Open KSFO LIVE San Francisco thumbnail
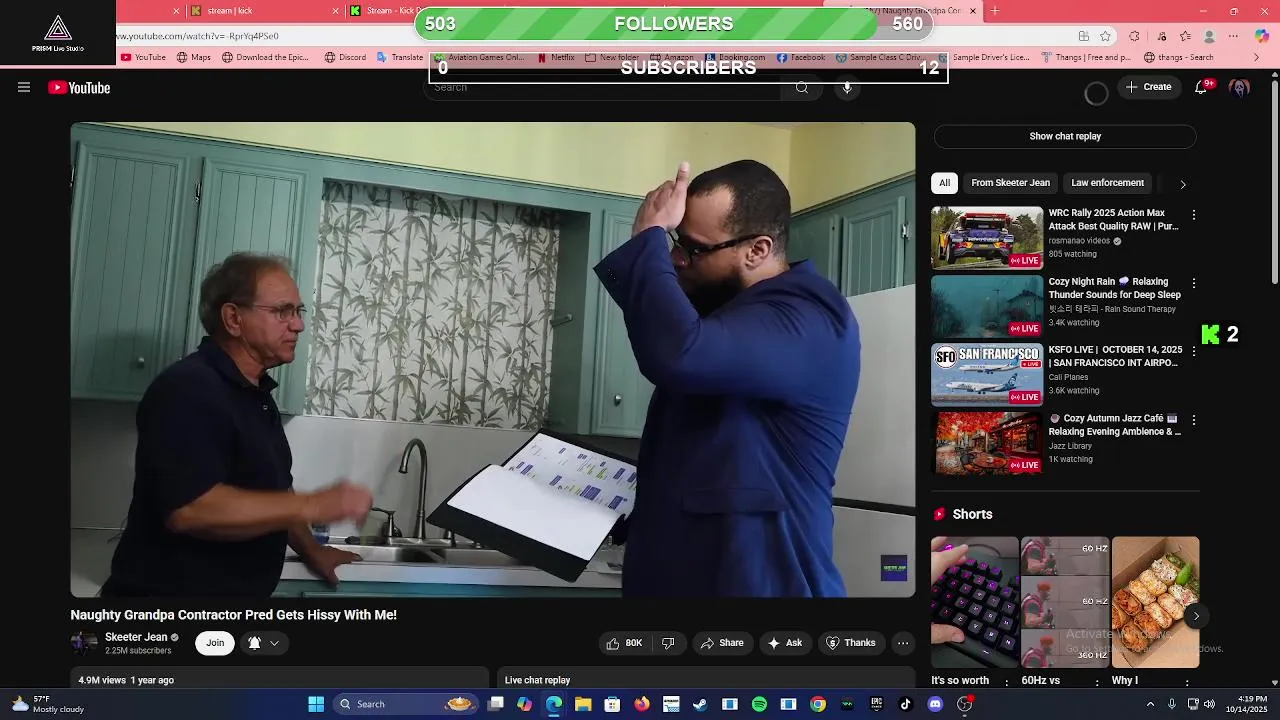The image size is (1280, 720). 987,375
